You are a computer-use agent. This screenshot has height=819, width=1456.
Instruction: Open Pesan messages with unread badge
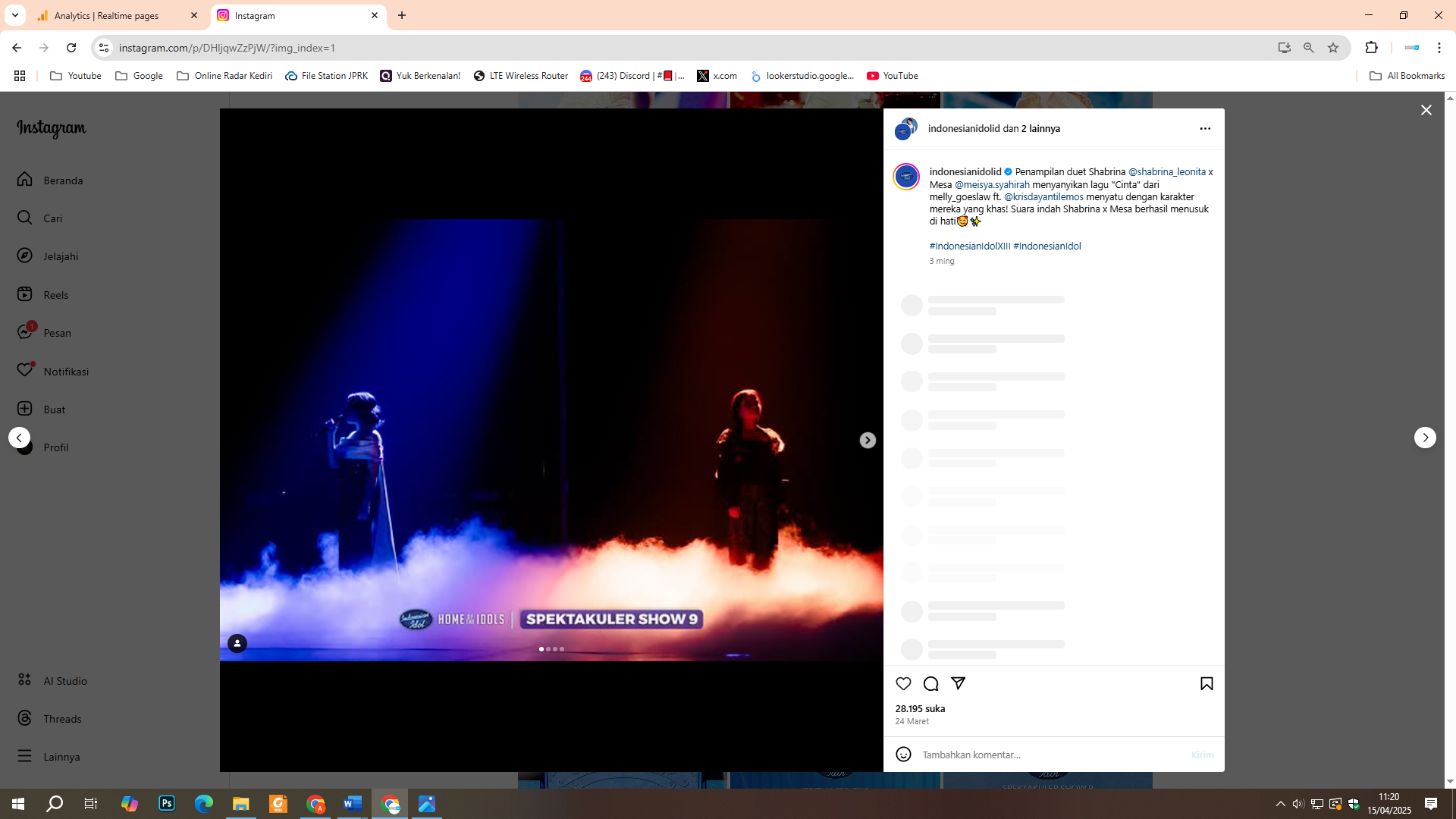[x=44, y=332]
